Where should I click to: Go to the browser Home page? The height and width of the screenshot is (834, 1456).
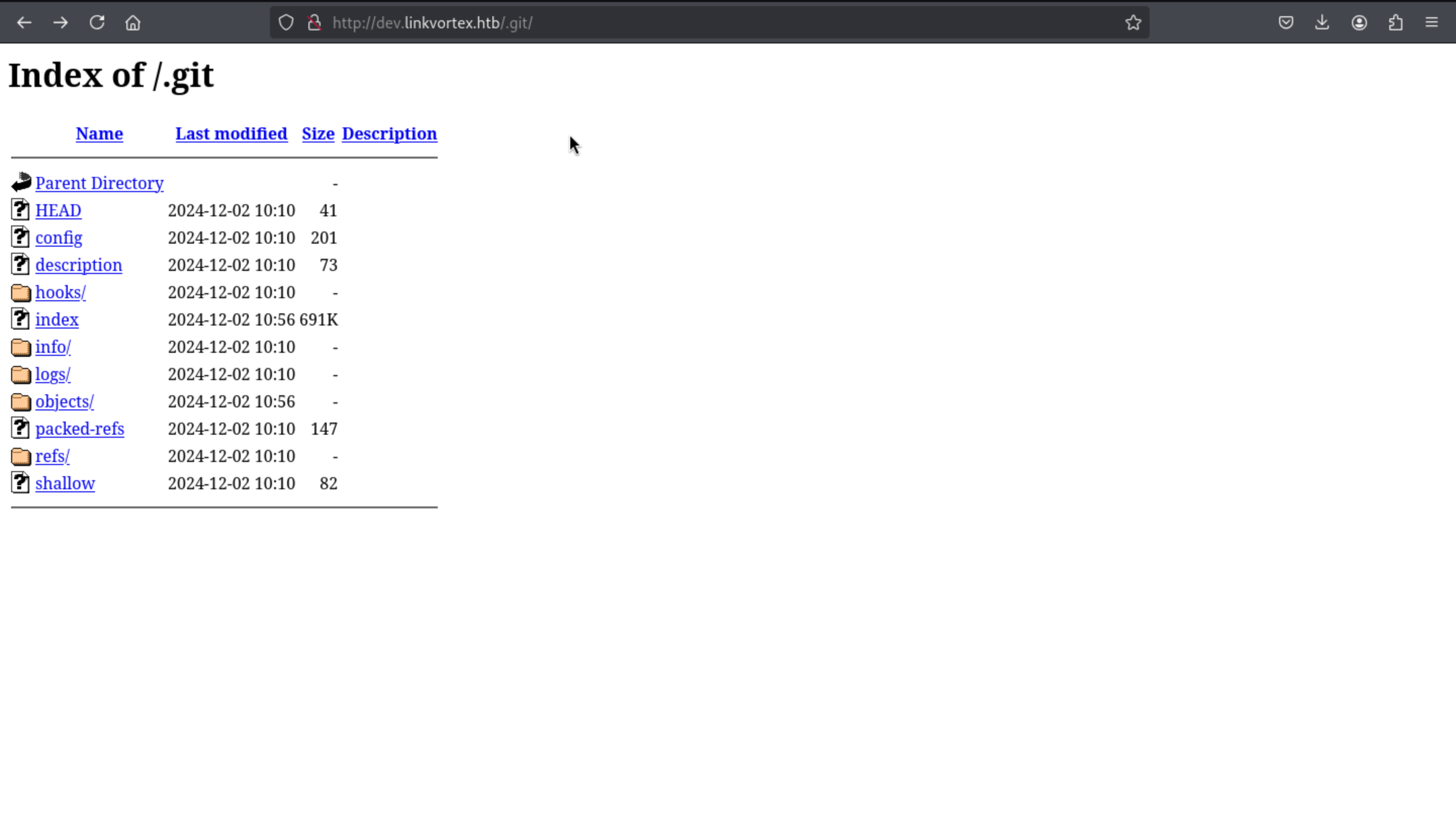(133, 23)
